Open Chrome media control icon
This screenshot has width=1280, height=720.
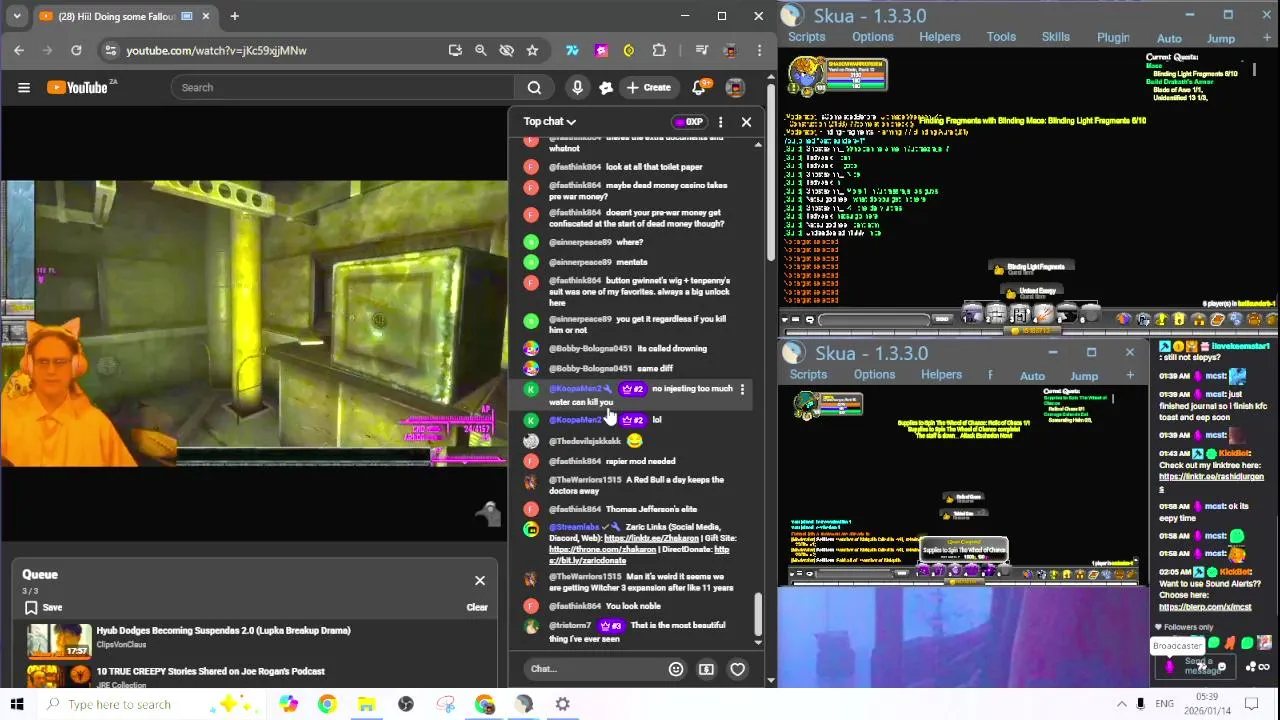click(x=701, y=50)
